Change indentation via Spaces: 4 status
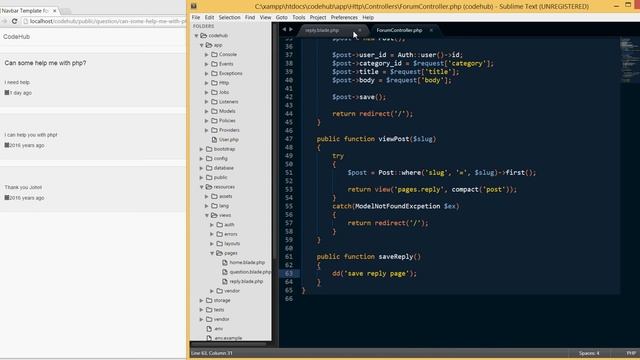 point(589,353)
